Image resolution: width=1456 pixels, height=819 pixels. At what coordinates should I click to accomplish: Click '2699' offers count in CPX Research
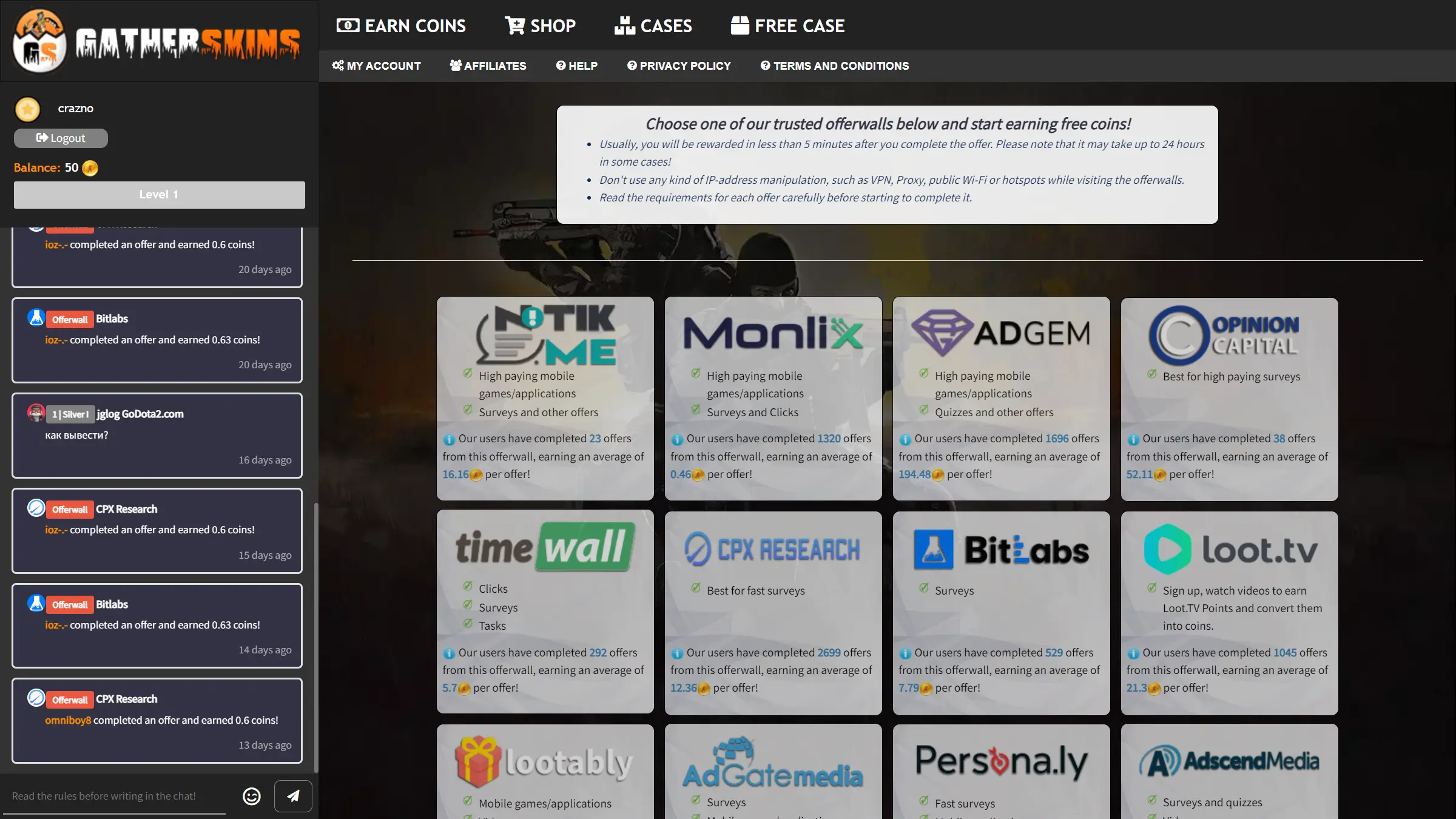tap(829, 653)
